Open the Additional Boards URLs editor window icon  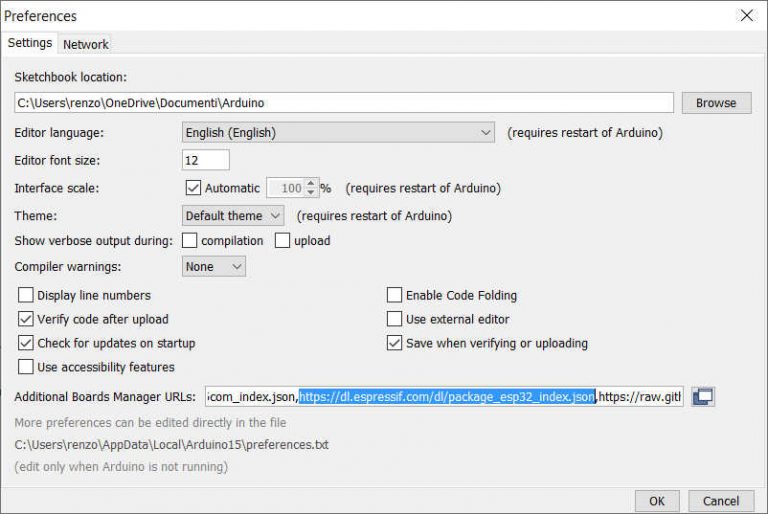pyautogui.click(x=703, y=396)
